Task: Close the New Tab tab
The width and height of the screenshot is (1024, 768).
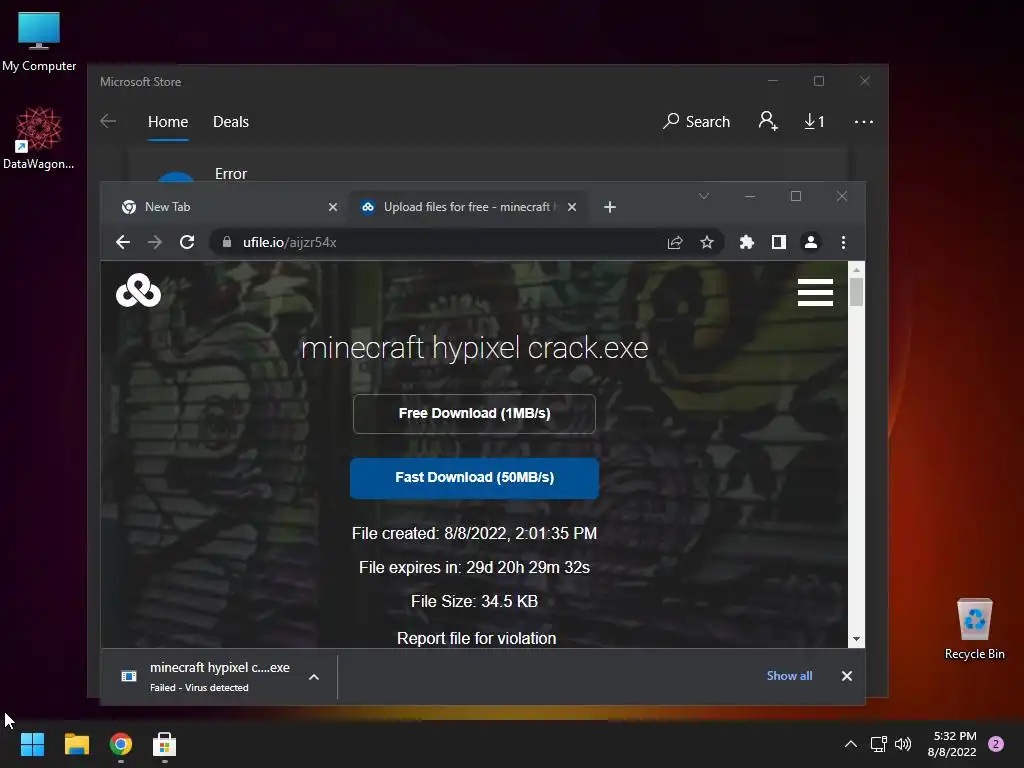Action: point(332,207)
